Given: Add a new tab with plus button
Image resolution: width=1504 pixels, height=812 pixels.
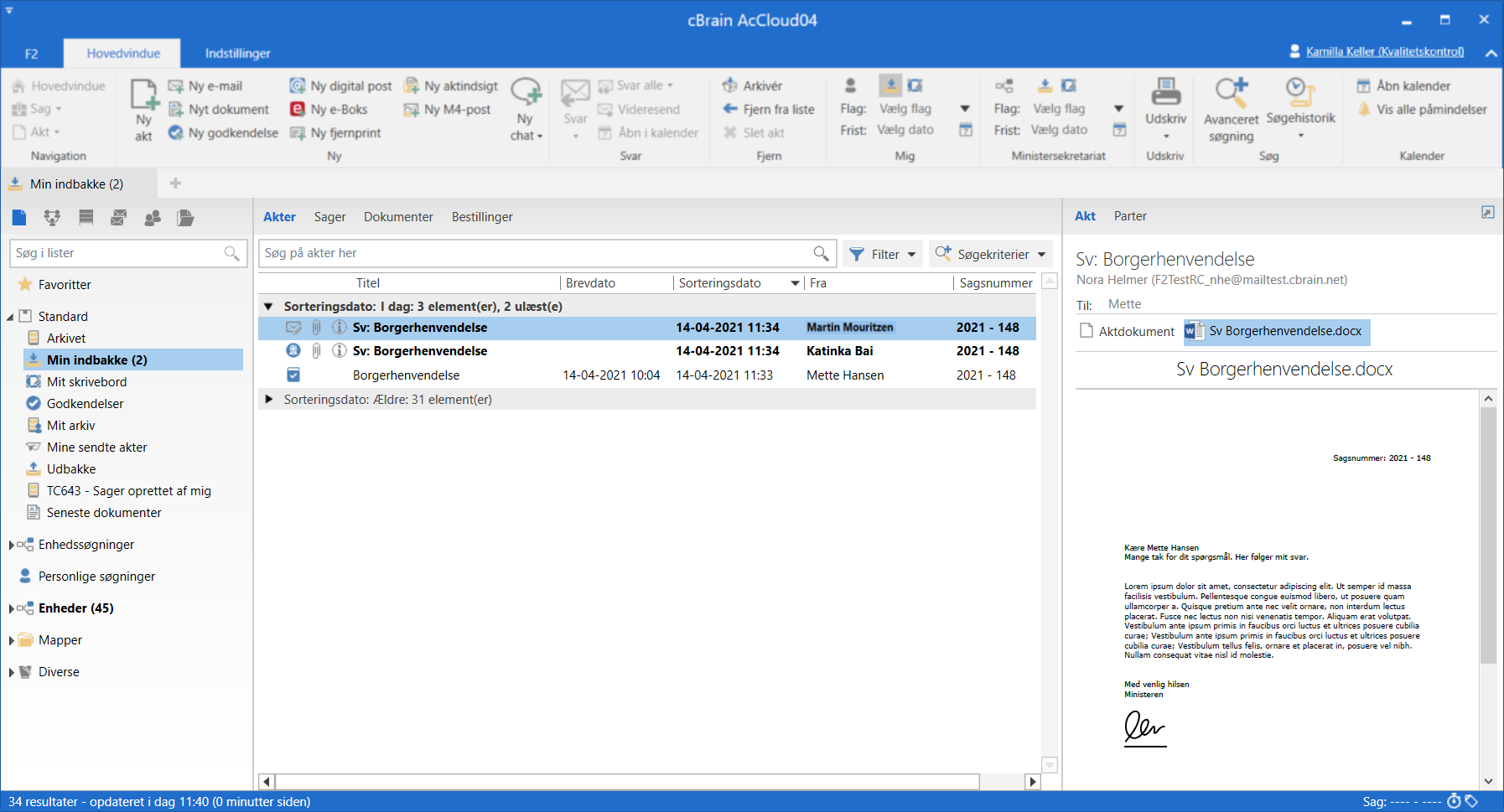Looking at the screenshot, I should tap(175, 184).
